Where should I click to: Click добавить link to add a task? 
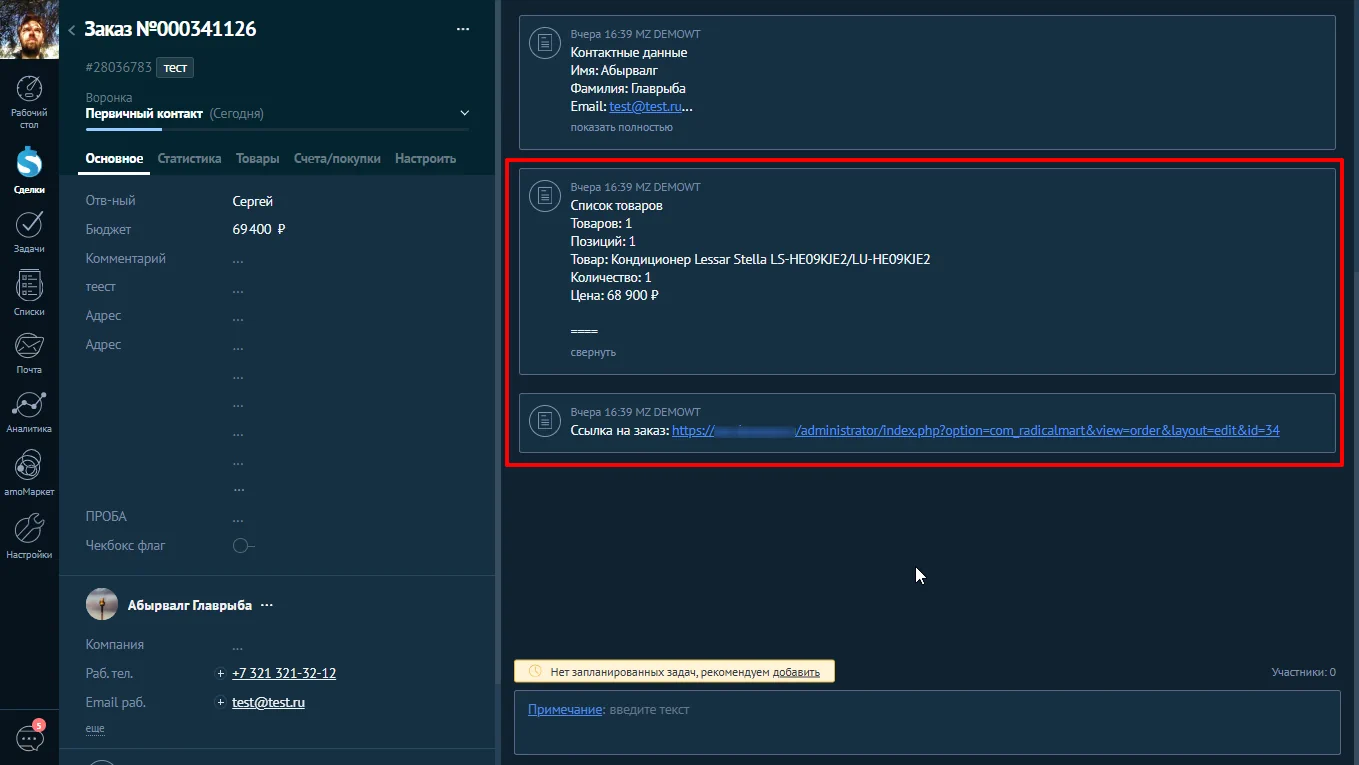pos(796,672)
